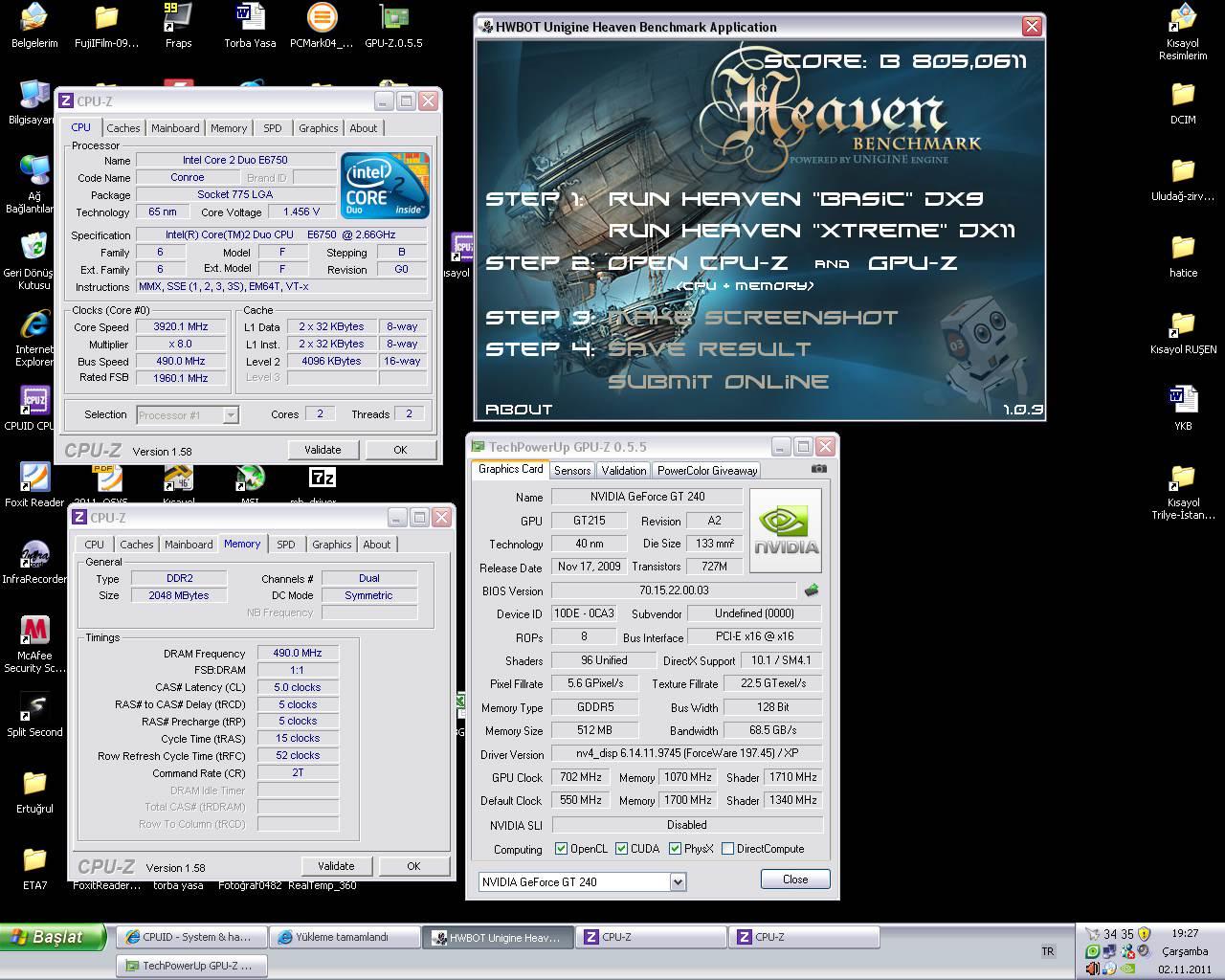Viewport: 1225px width, 980px height.
Task: Open Ağ Bağlantıları desktop icon
Action: pyautogui.click(x=34, y=184)
